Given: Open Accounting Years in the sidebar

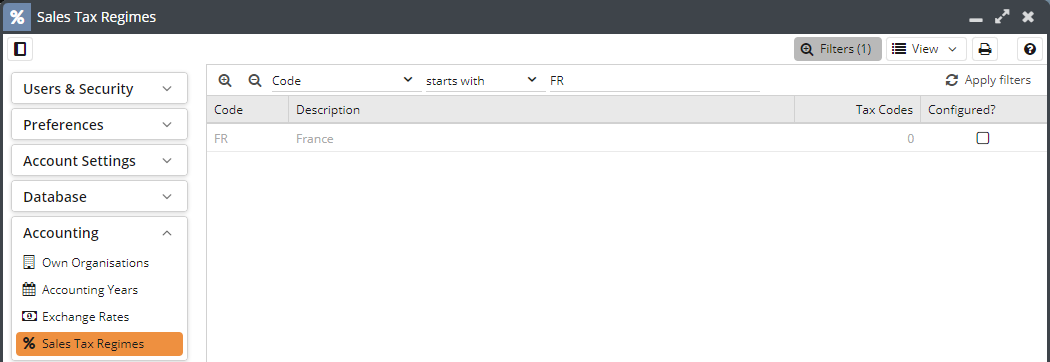Looking at the screenshot, I should click(x=90, y=290).
